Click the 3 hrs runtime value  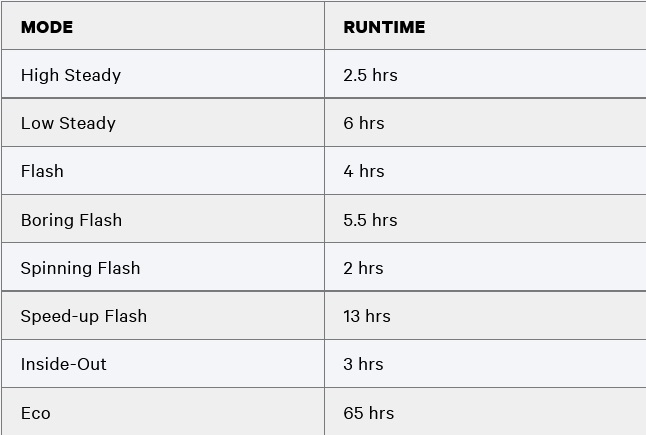pos(363,364)
